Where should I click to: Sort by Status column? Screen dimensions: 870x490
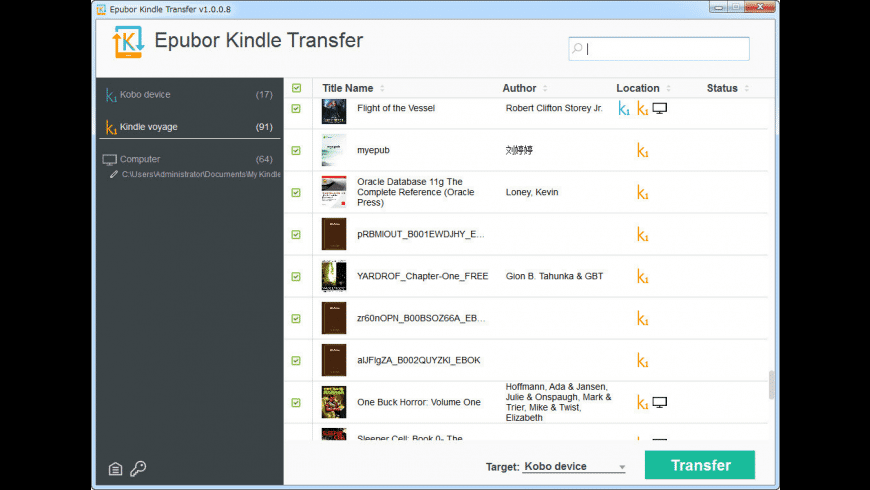click(727, 88)
